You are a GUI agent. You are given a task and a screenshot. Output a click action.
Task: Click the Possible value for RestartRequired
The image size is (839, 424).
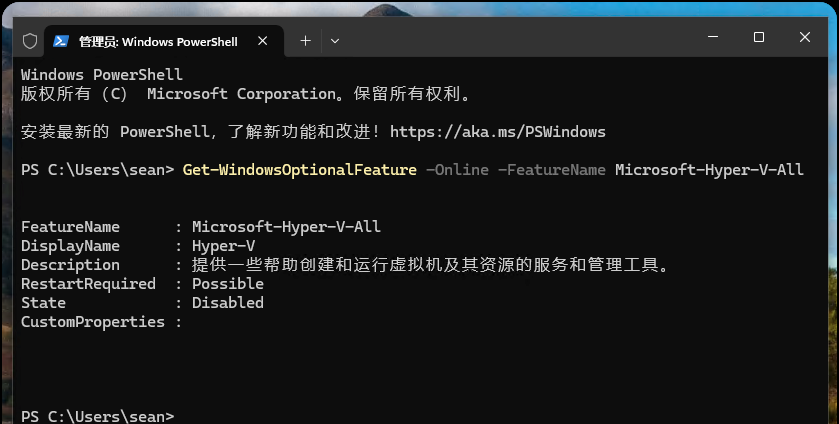point(228,284)
